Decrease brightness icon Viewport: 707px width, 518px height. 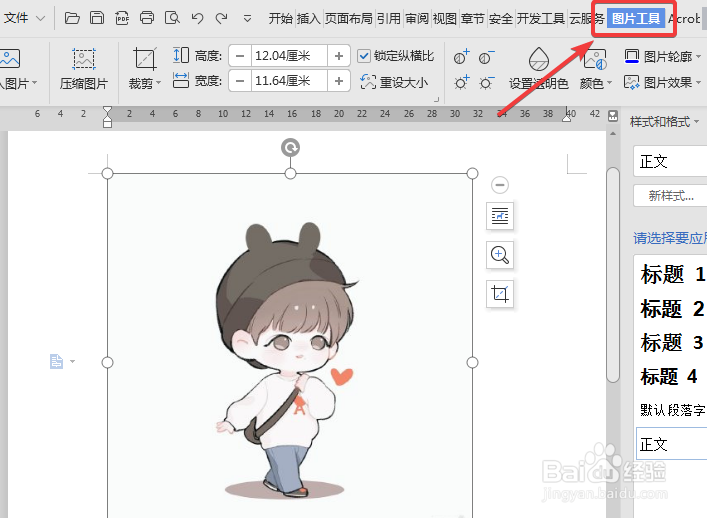click(x=486, y=83)
